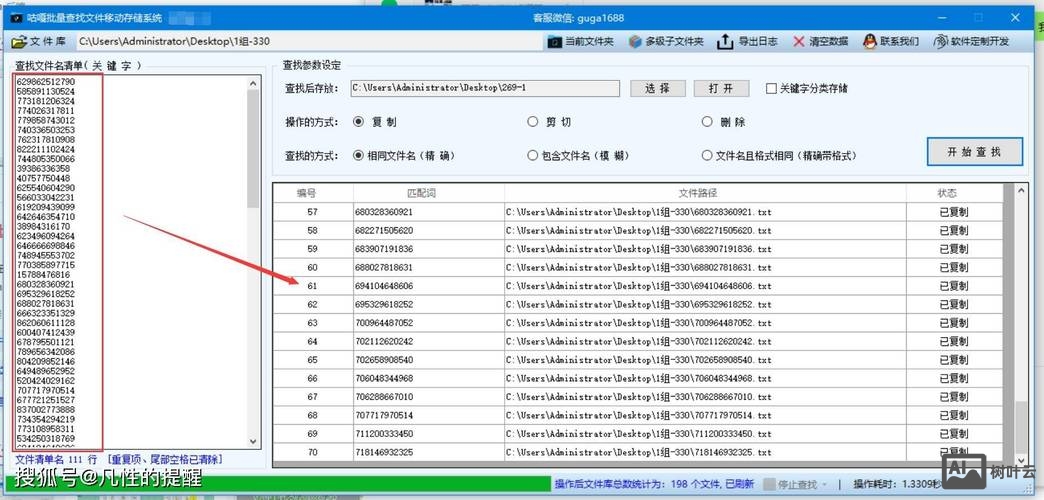
Task: Click the app icon in title bar
Action: 16,18
